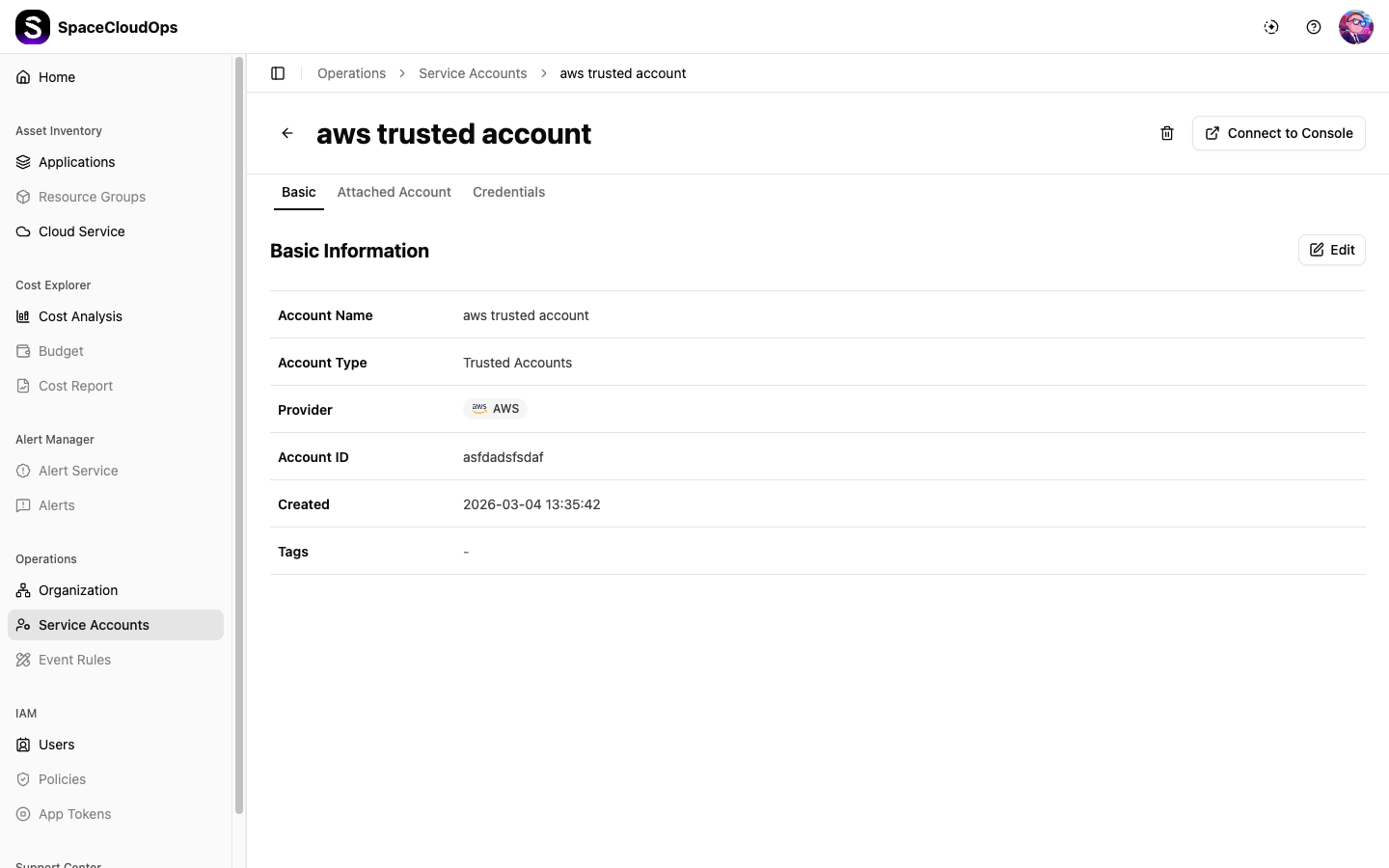Click the Connect to Console button
Image resolution: width=1389 pixels, height=868 pixels.
click(1278, 133)
